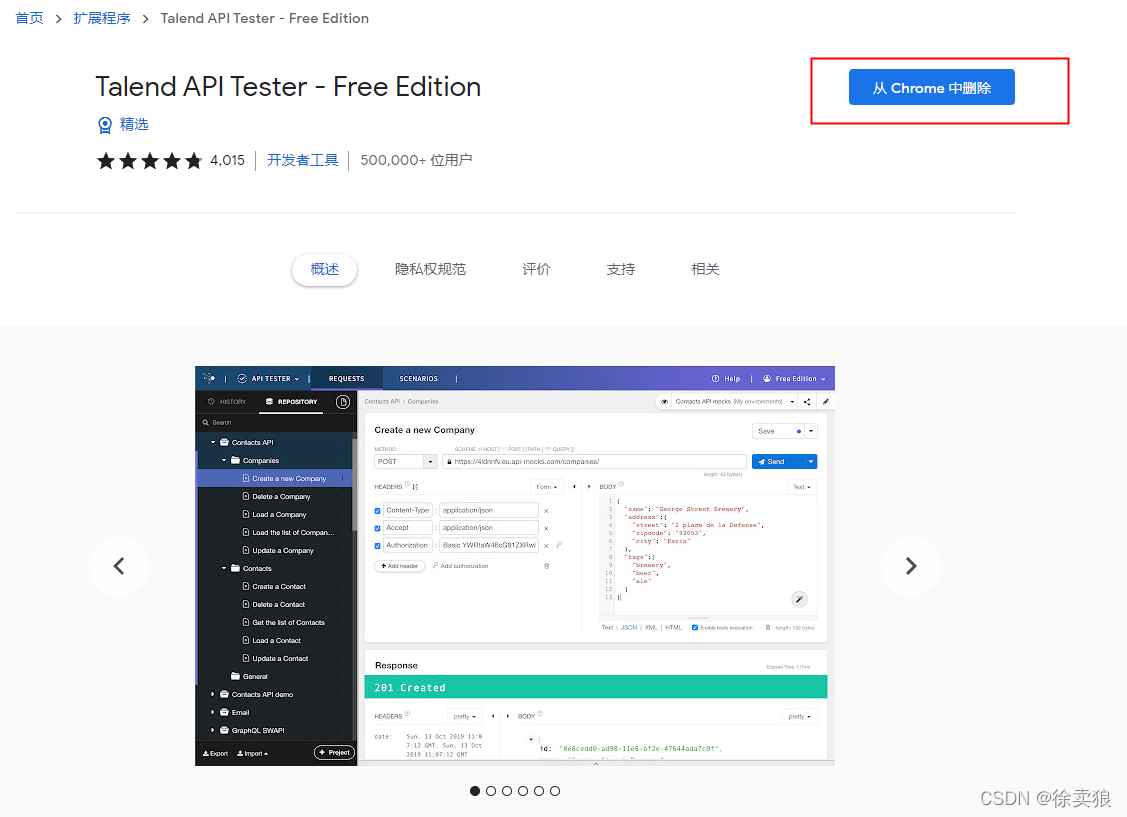Select the second carousel dot
Screen dimensions: 1127x817
click(x=491, y=791)
